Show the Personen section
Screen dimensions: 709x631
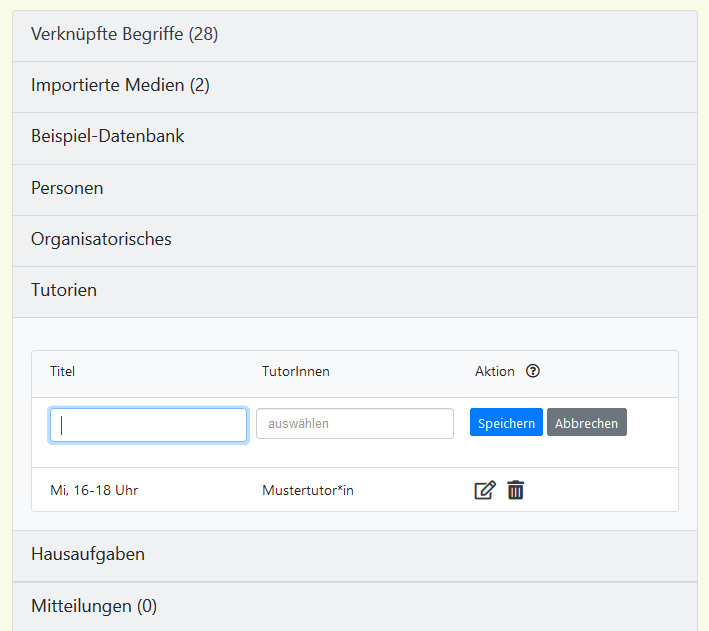point(67,188)
